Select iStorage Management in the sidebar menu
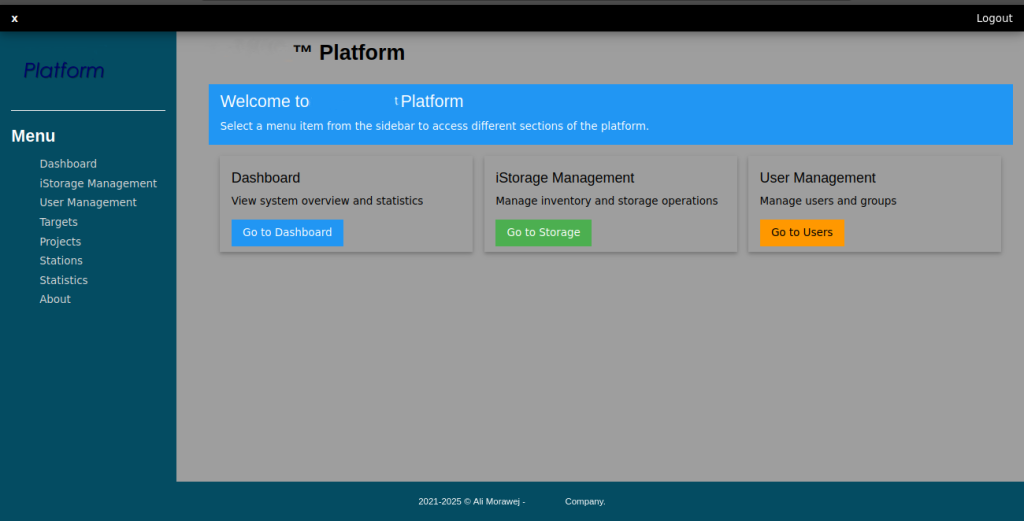 [x=98, y=183]
